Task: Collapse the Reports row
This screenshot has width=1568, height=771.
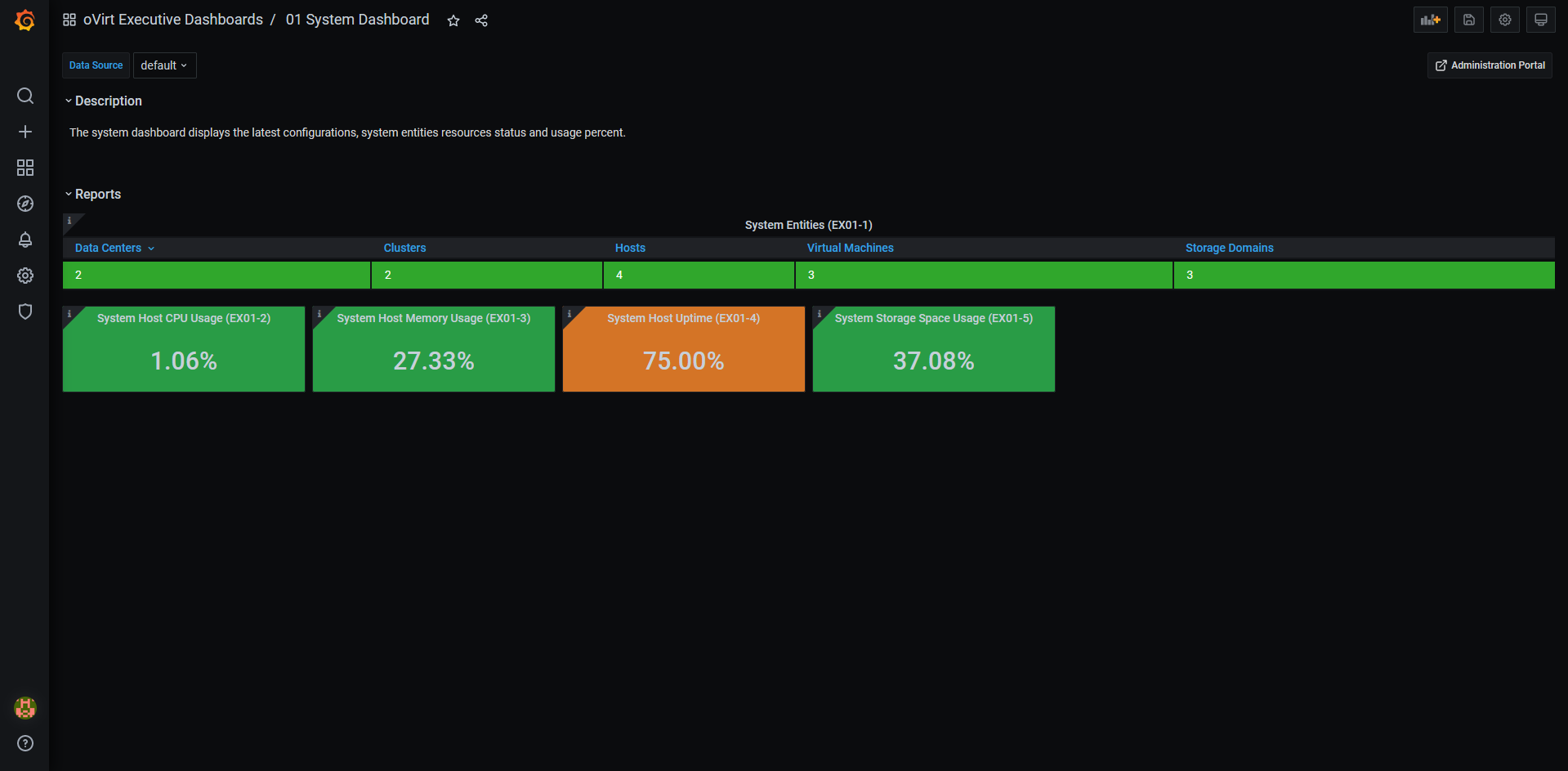Action: tap(92, 195)
